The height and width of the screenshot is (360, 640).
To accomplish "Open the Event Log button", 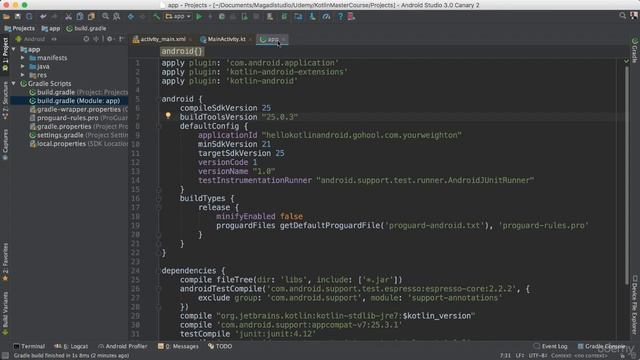I will point(551,346).
